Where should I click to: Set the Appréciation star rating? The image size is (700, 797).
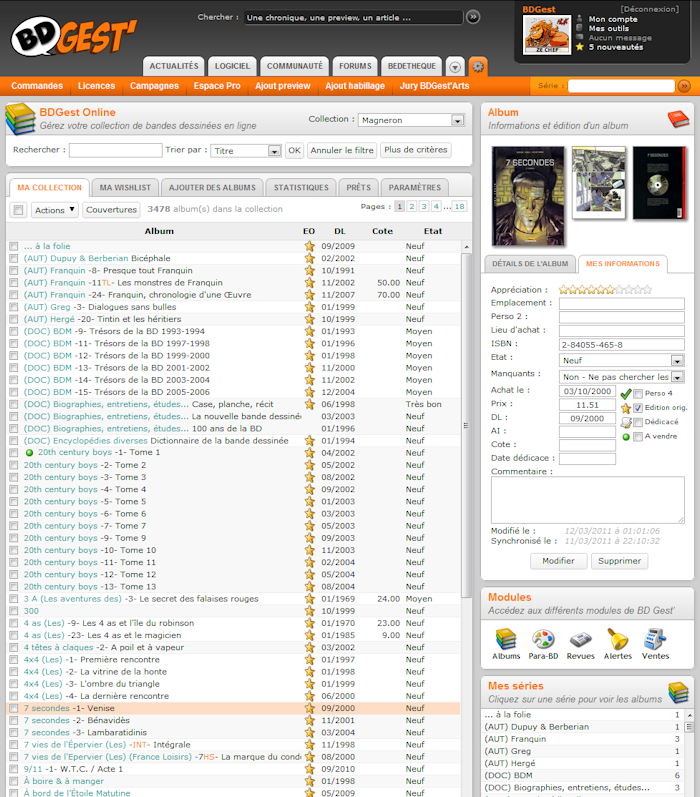[605, 290]
